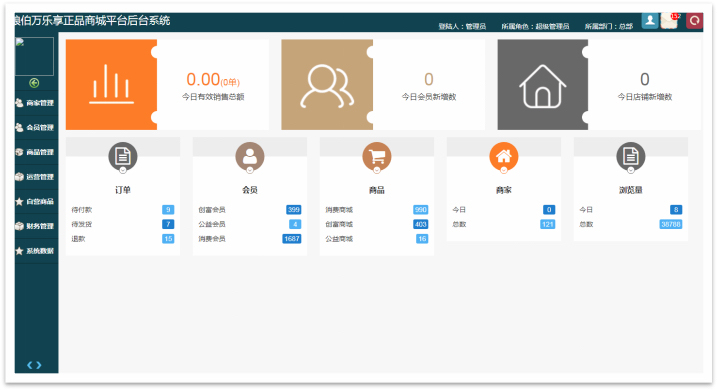
Task: Click the 今日会员新增数 label
Action: (429, 97)
